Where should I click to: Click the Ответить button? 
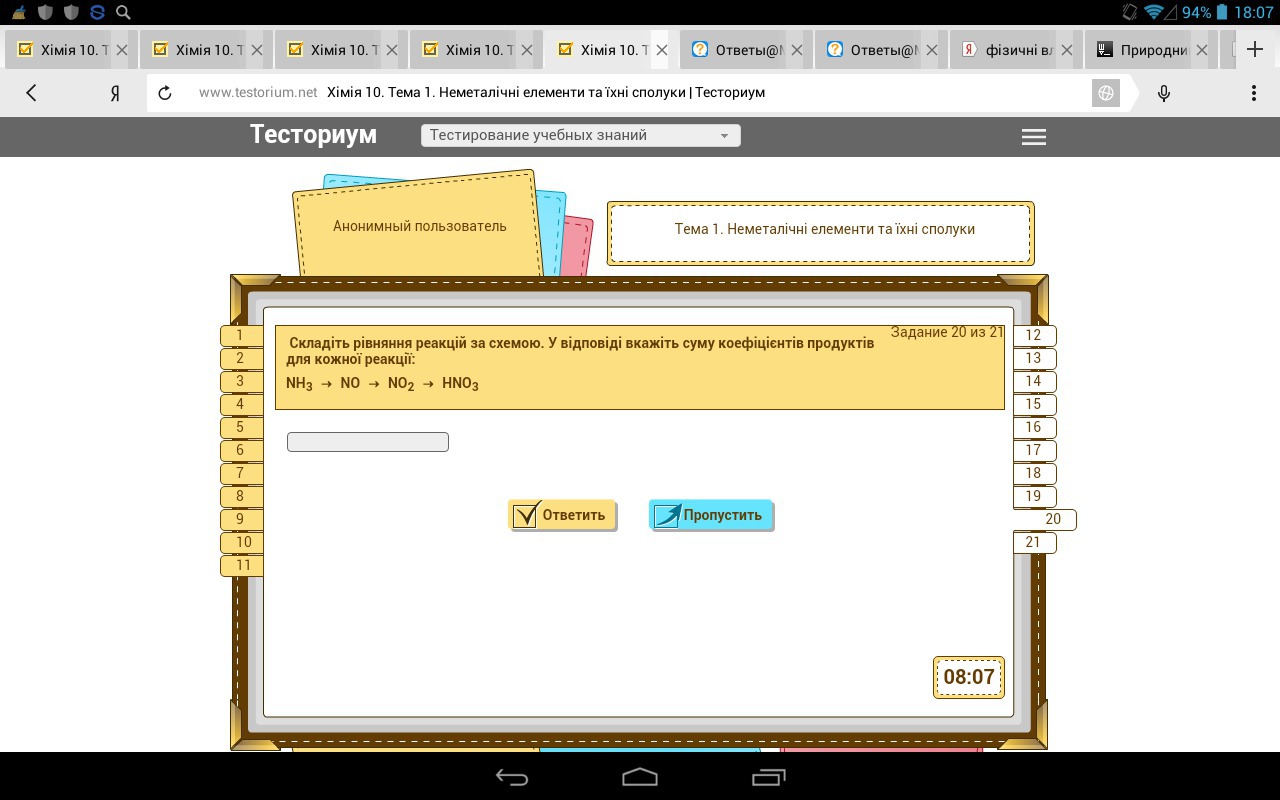pyautogui.click(x=562, y=515)
